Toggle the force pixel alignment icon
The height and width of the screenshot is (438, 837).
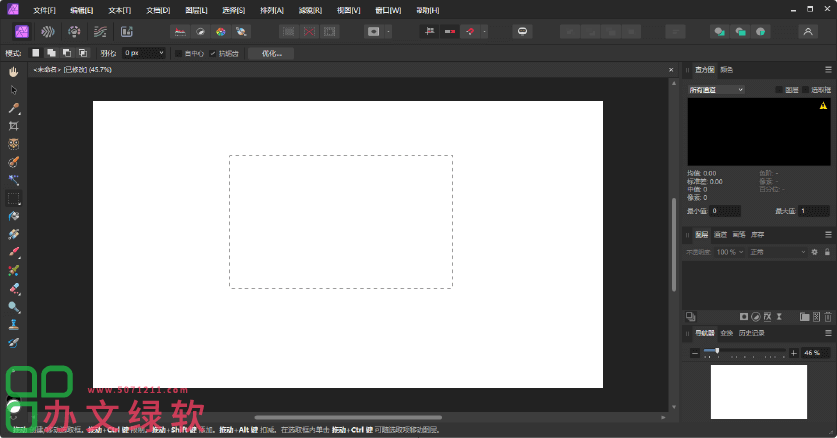point(429,32)
